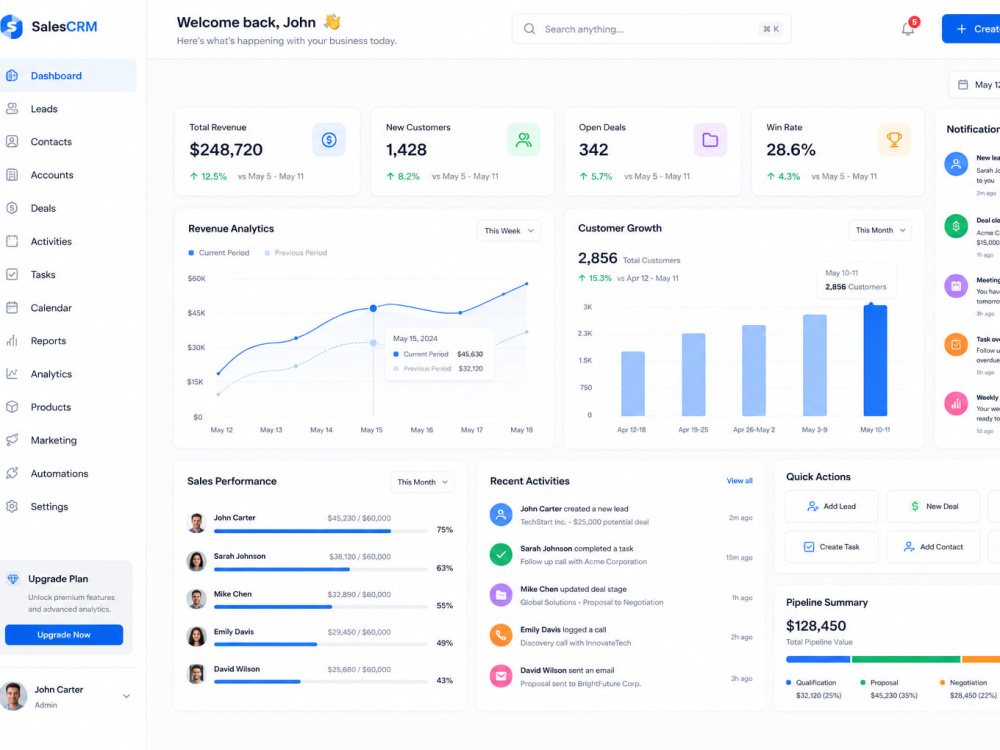Open the notifications bell icon
Screen dimensions: 1000x750
[x=908, y=29]
